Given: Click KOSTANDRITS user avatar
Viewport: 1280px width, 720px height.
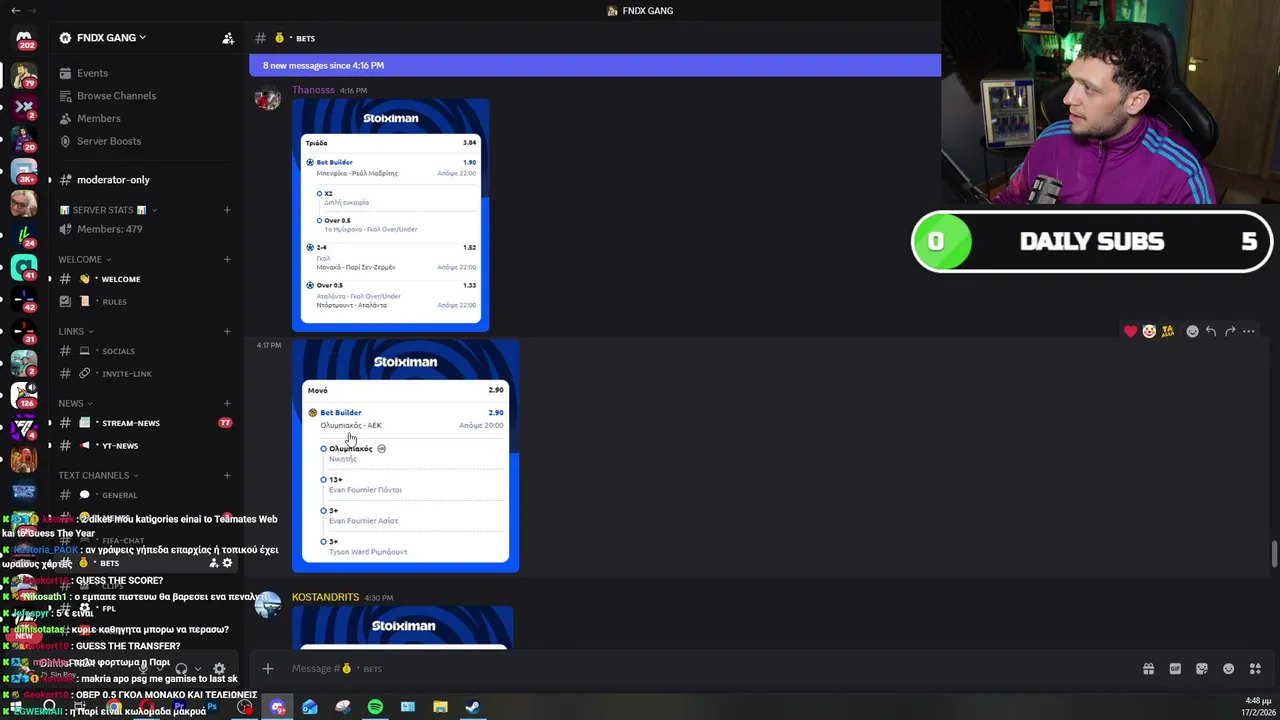Looking at the screenshot, I should coord(267,605).
